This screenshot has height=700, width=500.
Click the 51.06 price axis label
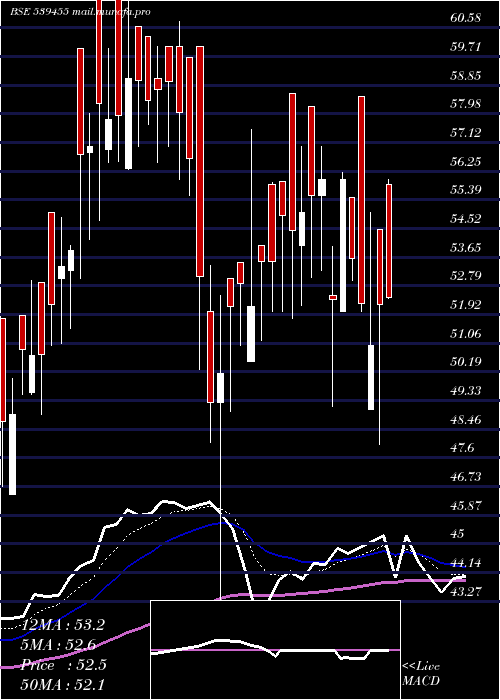pyautogui.click(x=466, y=333)
